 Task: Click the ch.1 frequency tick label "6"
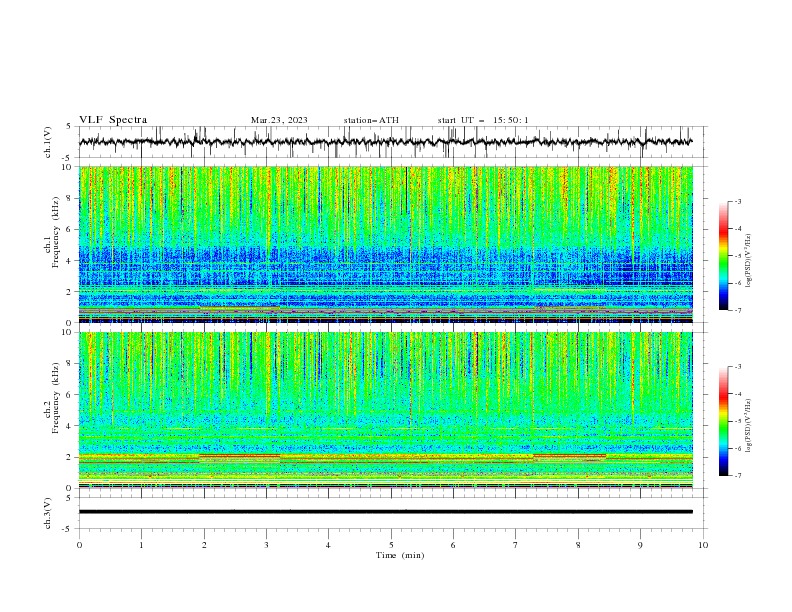tap(70, 229)
